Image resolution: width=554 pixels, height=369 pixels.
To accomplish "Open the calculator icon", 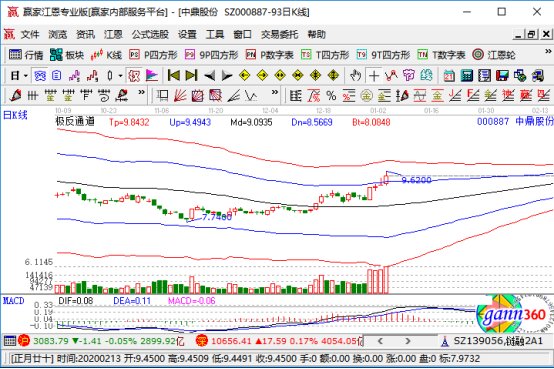I will point(467,76).
